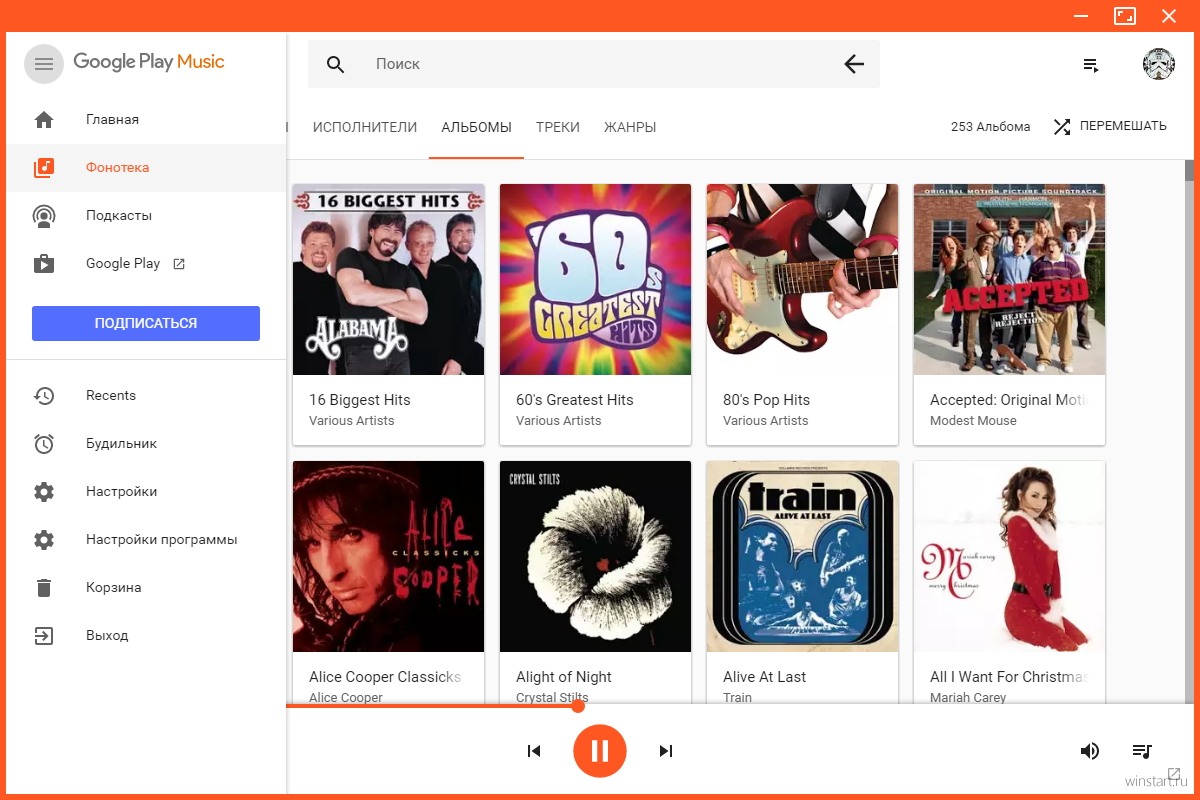Open the Accepted soundtrack album cover
Screen dimensions: 1200x800
pyautogui.click(x=1009, y=279)
